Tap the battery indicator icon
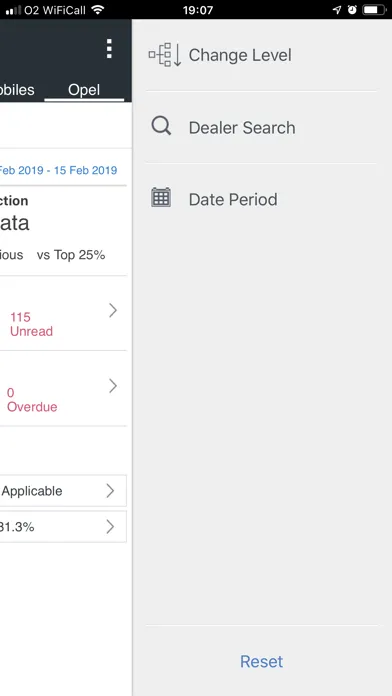The width and height of the screenshot is (392, 696). click(374, 10)
